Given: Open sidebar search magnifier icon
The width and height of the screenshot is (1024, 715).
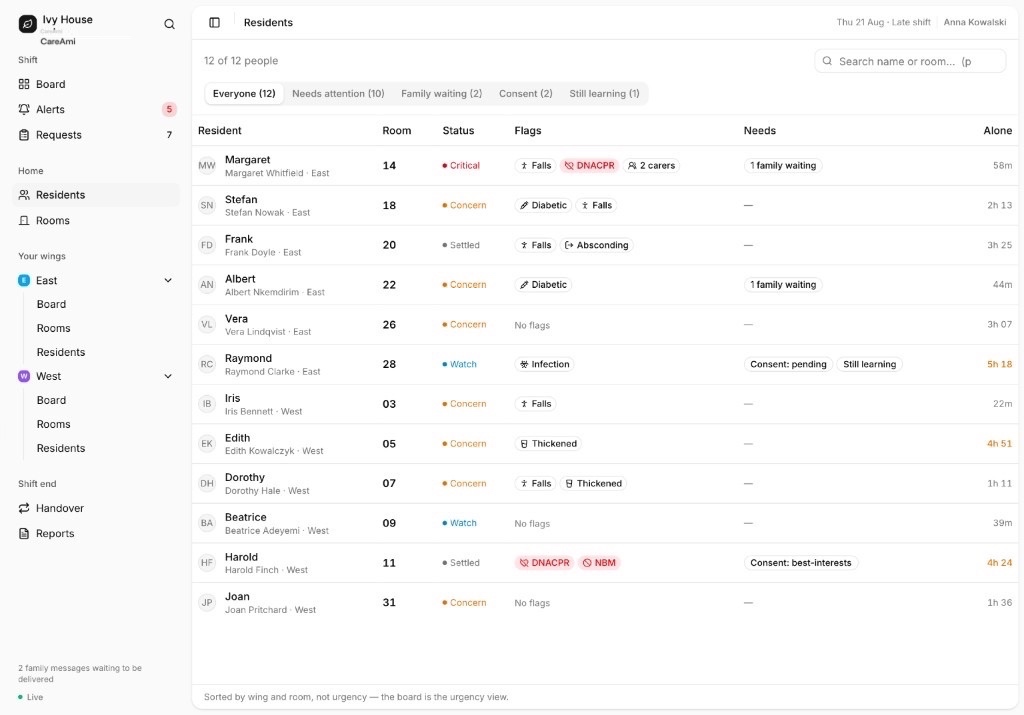Looking at the screenshot, I should 169,24.
